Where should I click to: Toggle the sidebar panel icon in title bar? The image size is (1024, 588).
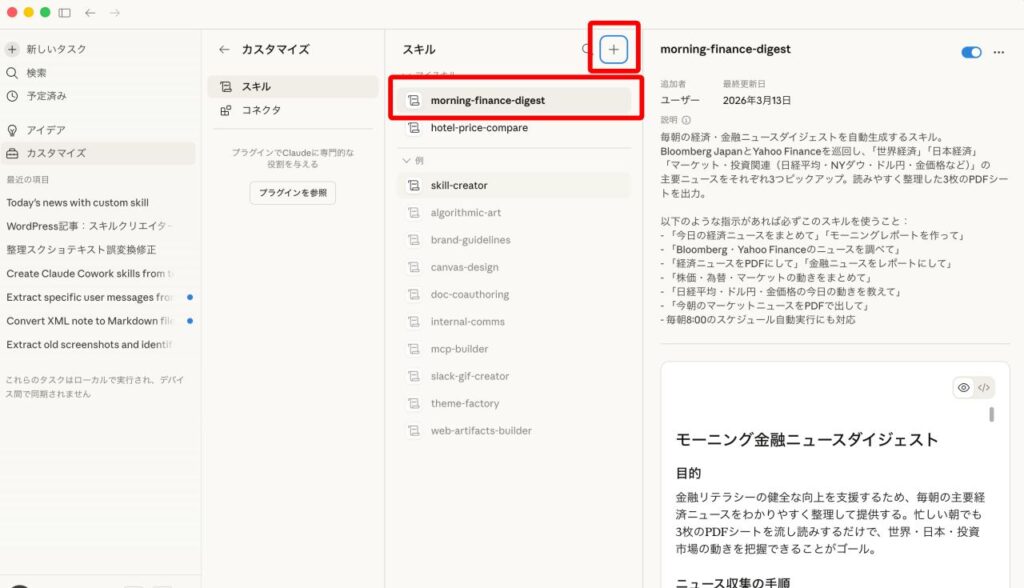[65, 12]
